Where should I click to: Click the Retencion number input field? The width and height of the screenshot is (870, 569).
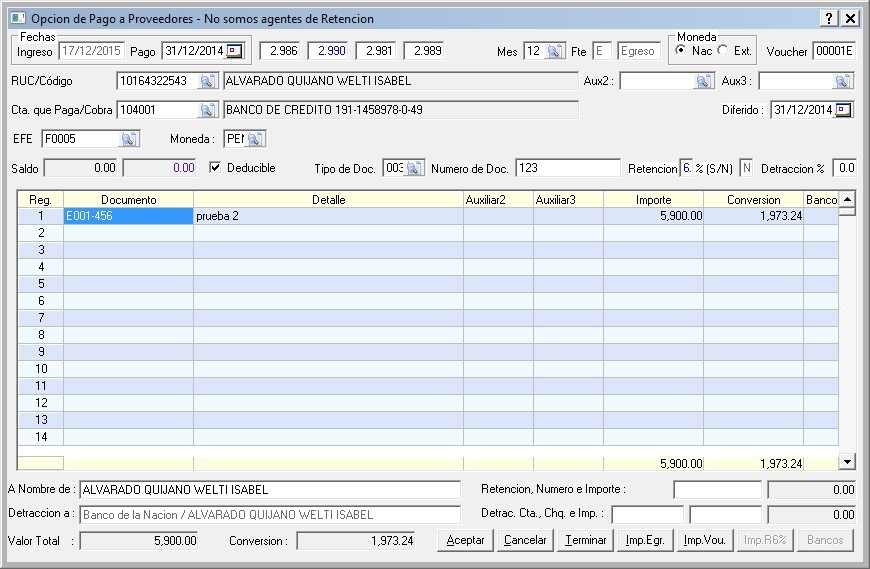pyautogui.click(x=717, y=490)
